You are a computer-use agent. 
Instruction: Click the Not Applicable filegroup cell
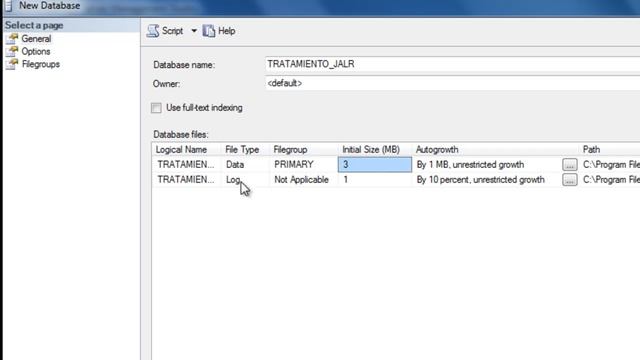tap(304, 180)
